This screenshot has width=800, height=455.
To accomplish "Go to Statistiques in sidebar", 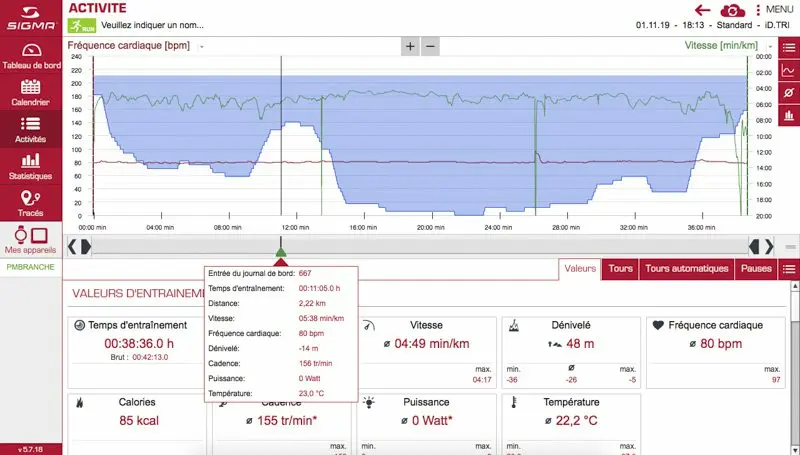I will [x=30, y=165].
